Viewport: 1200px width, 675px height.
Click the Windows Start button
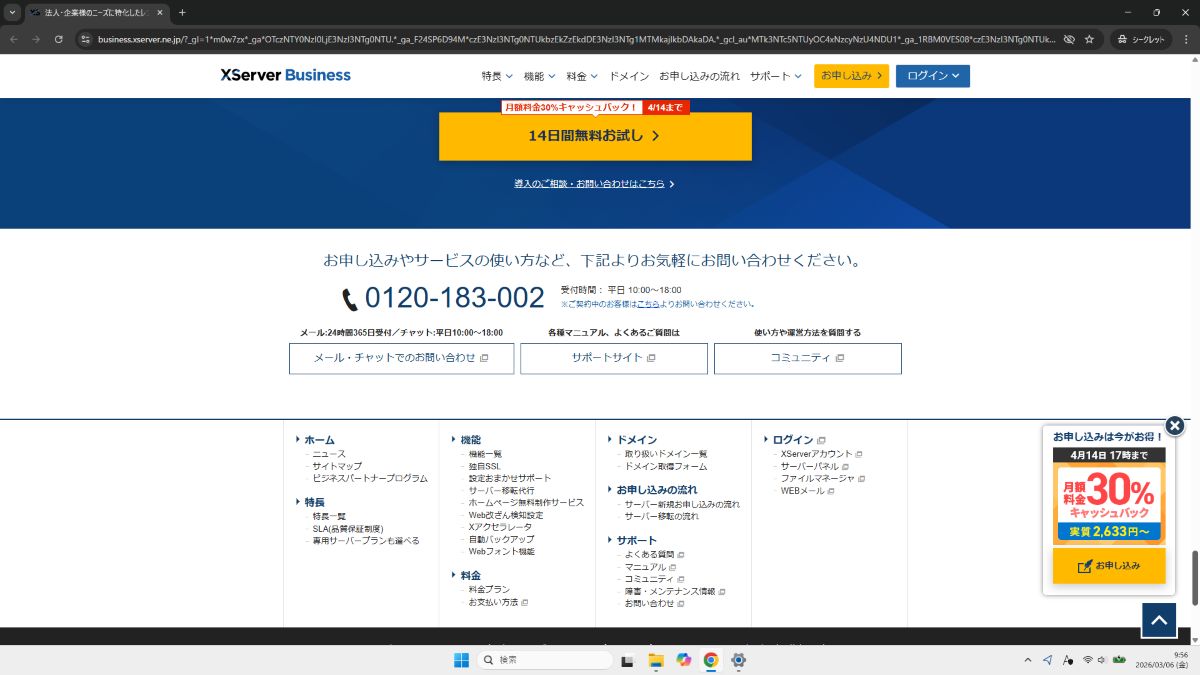point(461,660)
